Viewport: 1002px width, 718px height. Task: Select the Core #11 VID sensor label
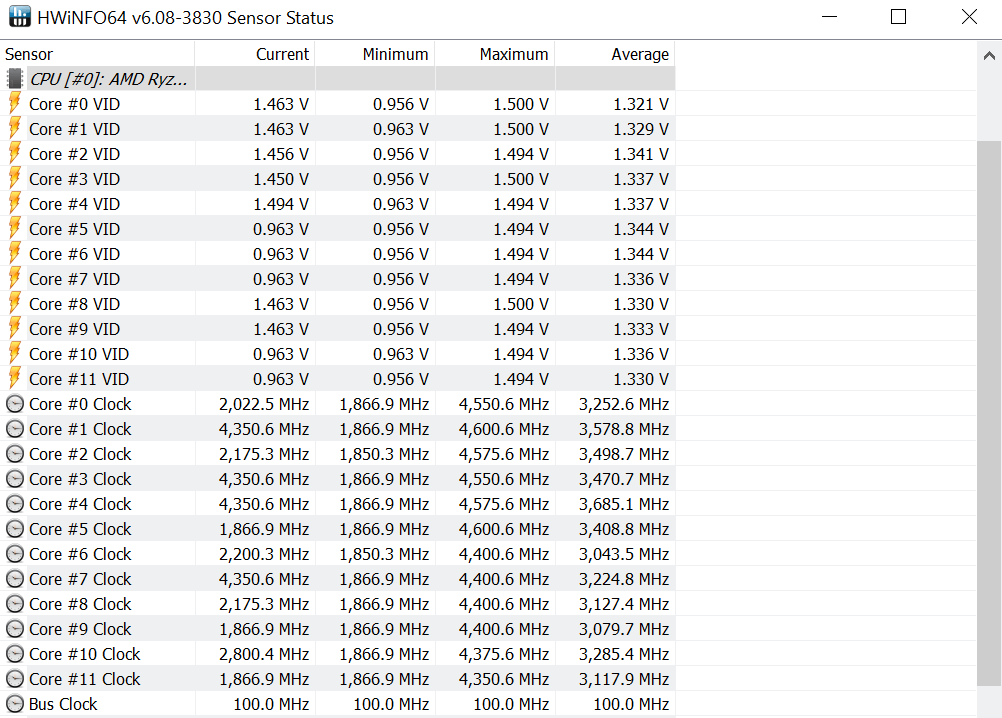point(79,379)
